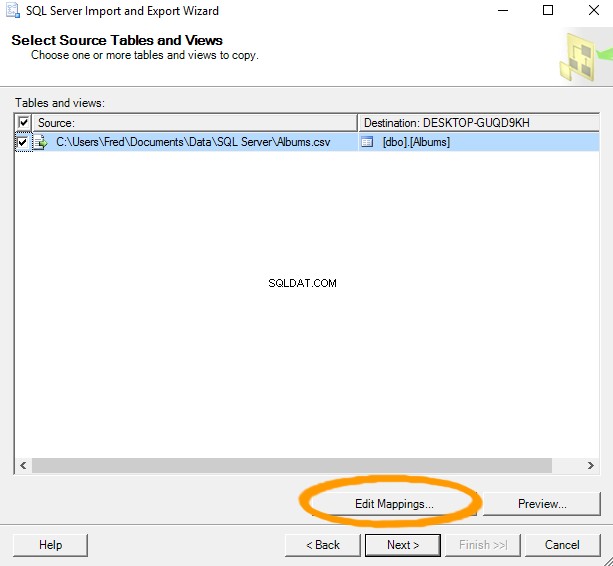Open Edit Mappings dialog
Image resolution: width=613 pixels, height=566 pixels.
[394, 504]
